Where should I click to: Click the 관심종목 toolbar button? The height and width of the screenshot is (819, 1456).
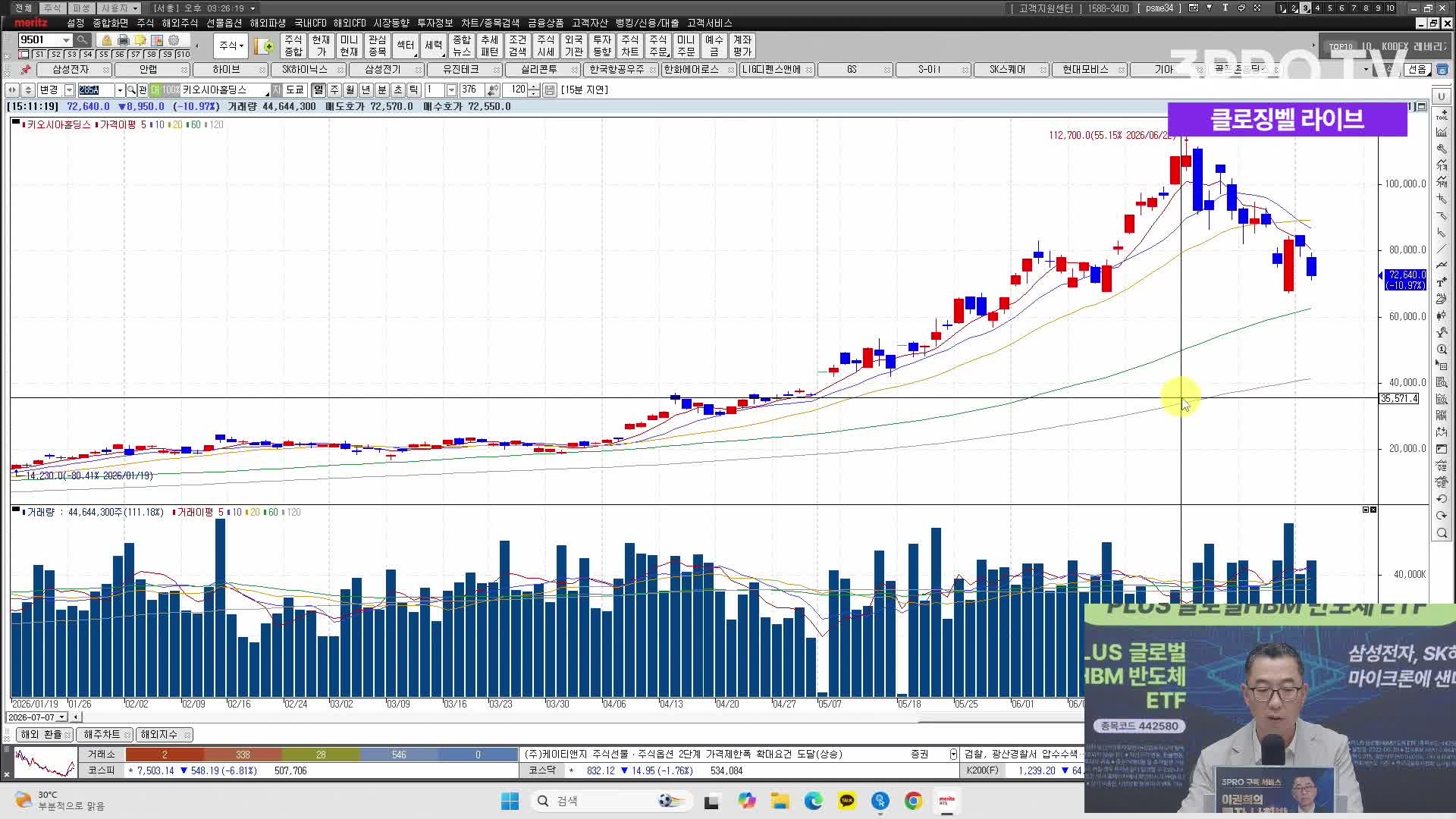click(377, 45)
